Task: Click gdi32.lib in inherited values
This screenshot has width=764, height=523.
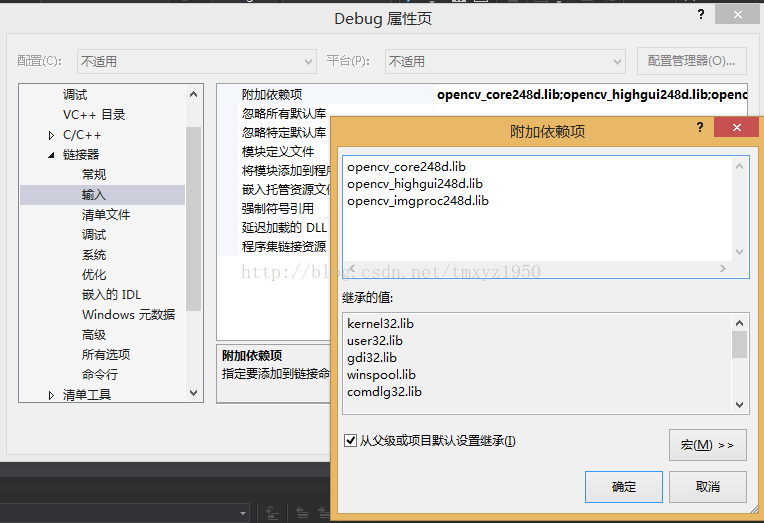Action: coord(372,358)
